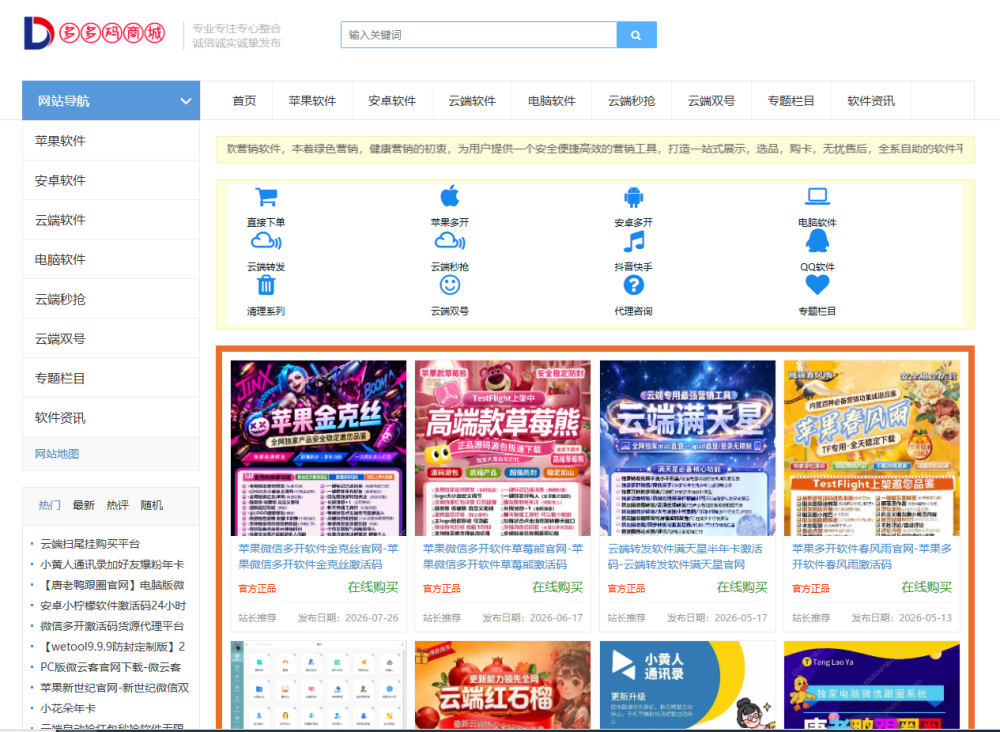
Task: Open the 清理系列 trash can icon
Action: pyautogui.click(x=266, y=285)
